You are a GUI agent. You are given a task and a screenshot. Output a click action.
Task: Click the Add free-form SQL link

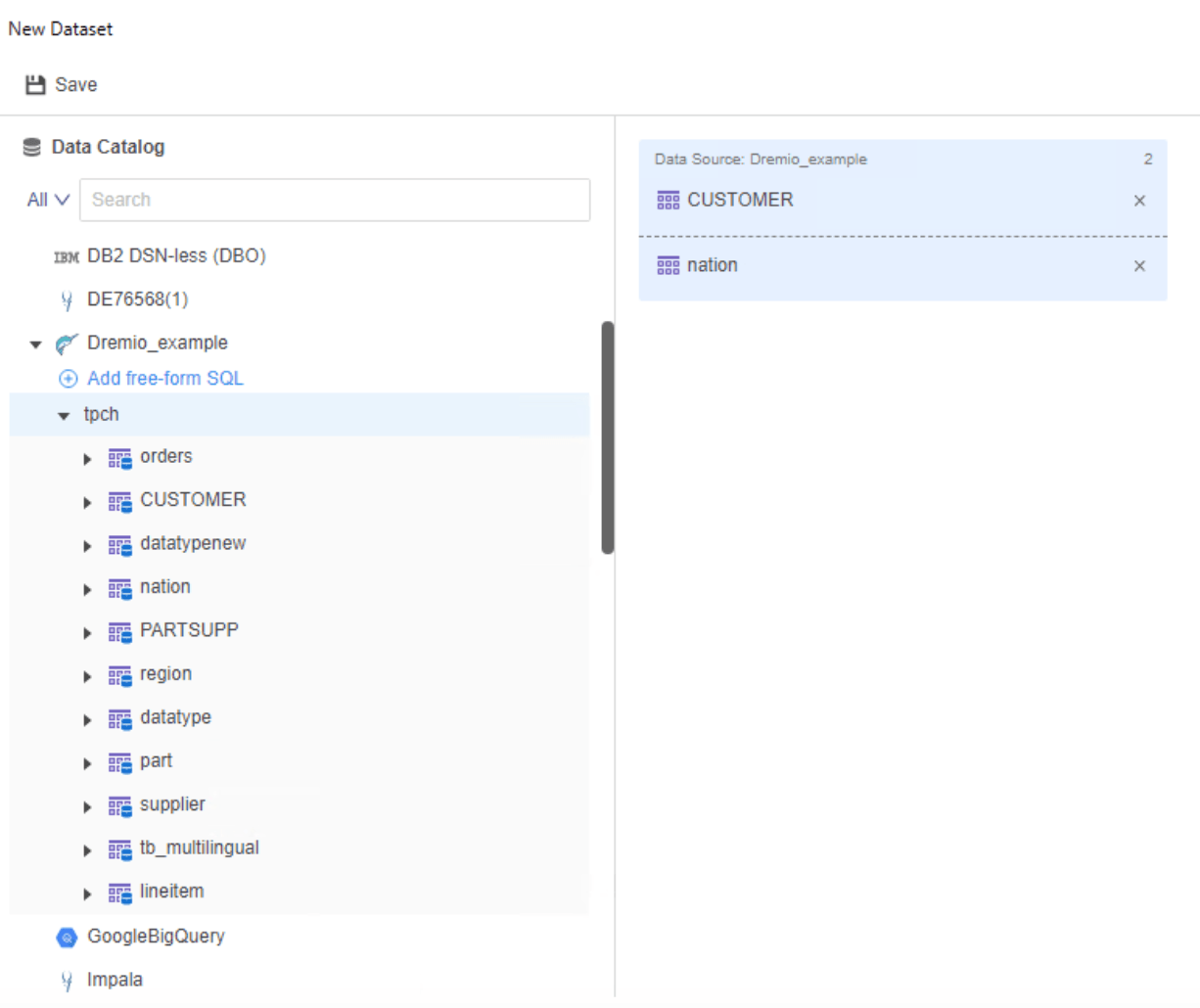165,379
